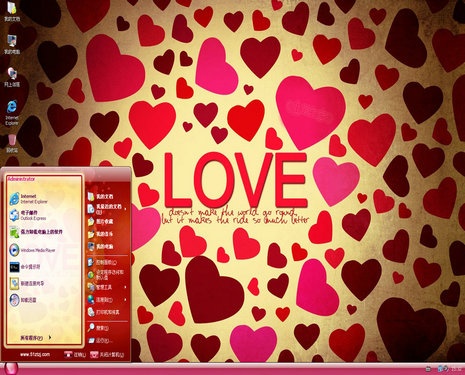This screenshot has height=375, width=465.
Task: Launch Internet Explorer desktop shortcut
Action: point(12,113)
